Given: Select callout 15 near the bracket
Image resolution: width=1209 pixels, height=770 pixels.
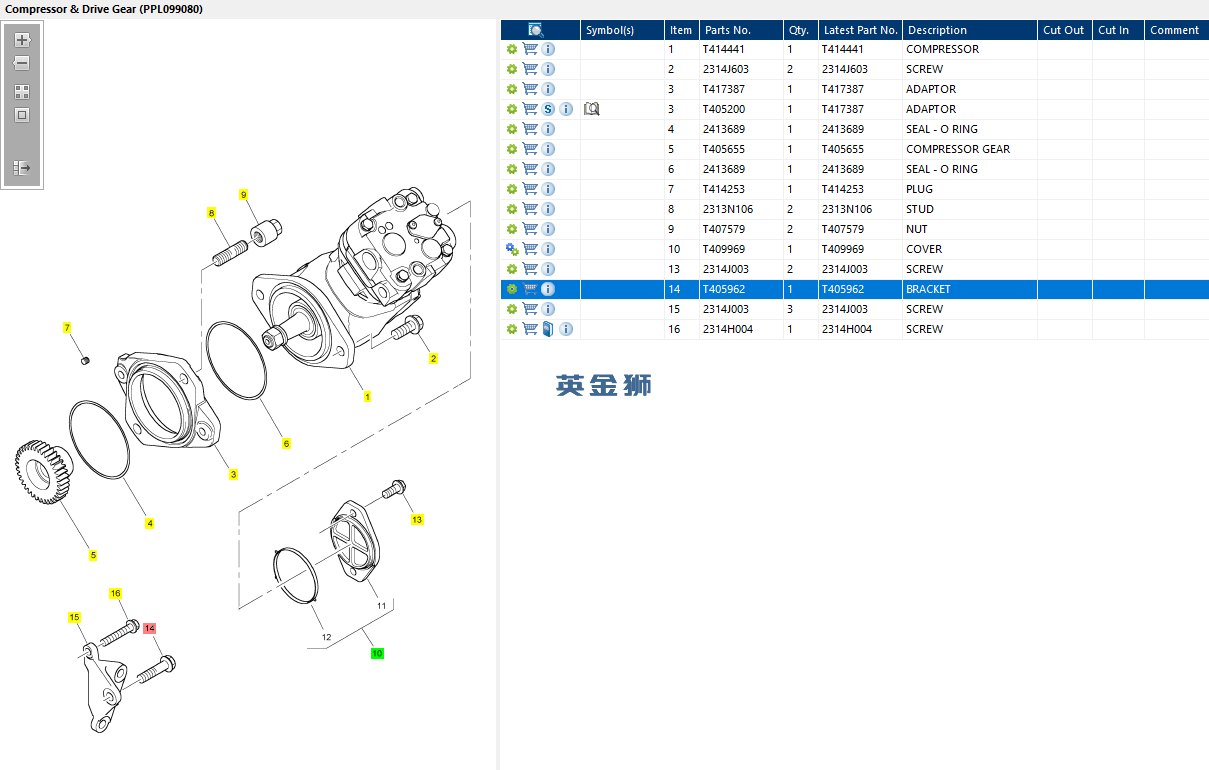Looking at the screenshot, I should 74,617.
